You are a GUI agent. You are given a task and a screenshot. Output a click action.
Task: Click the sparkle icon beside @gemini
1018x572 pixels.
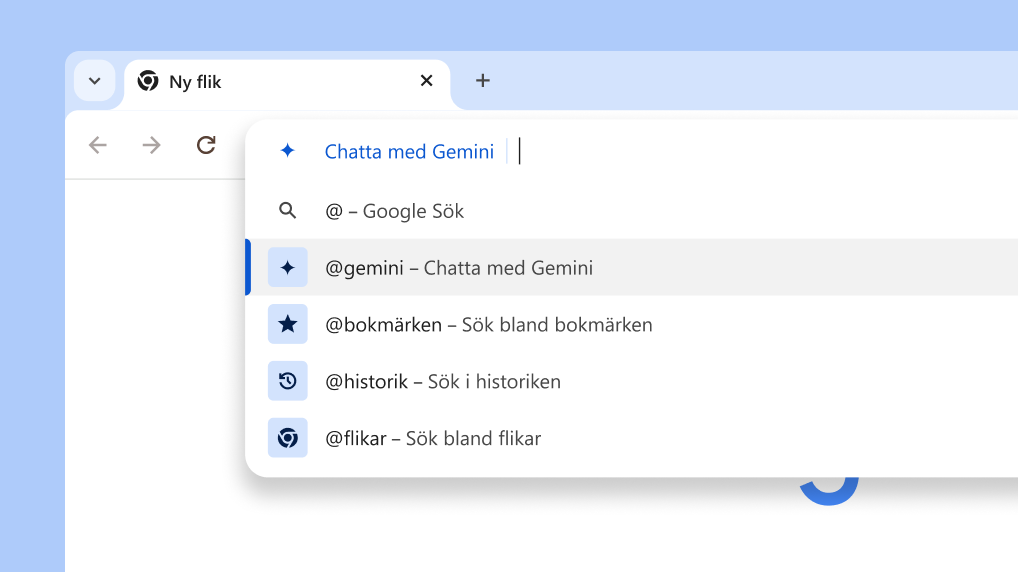pyautogui.click(x=288, y=267)
